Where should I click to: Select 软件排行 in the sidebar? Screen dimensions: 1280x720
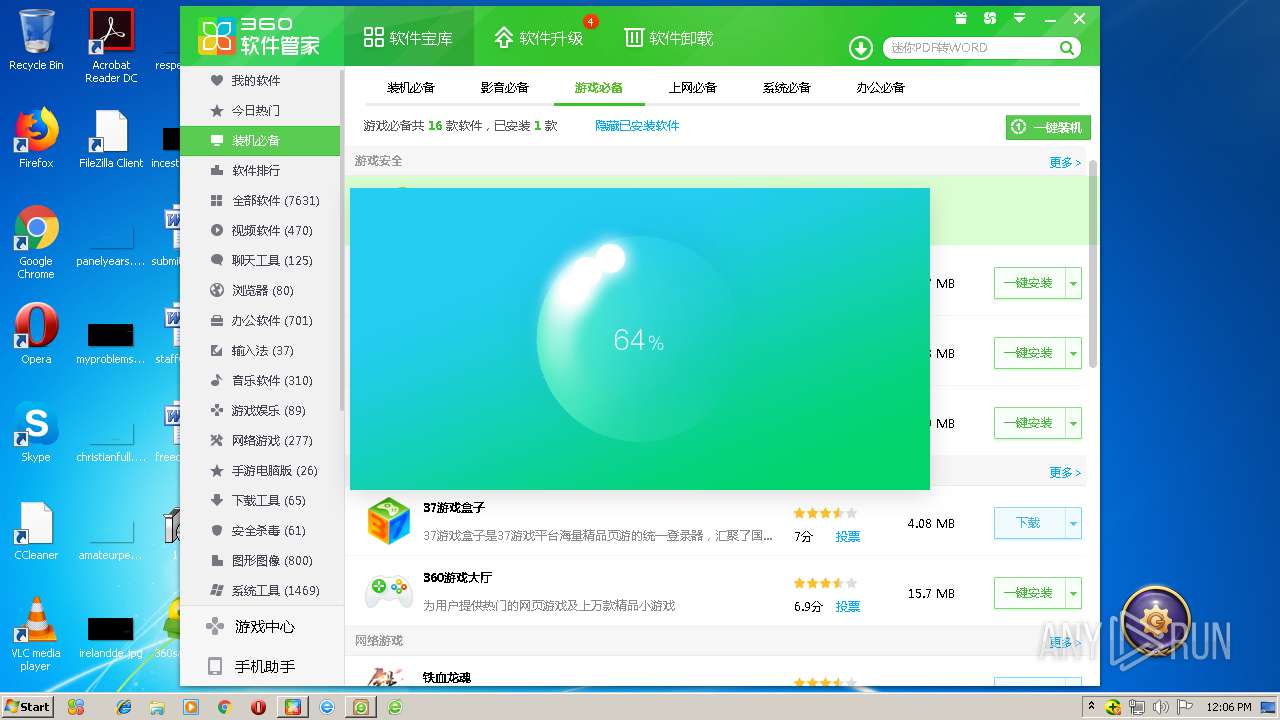click(260, 170)
